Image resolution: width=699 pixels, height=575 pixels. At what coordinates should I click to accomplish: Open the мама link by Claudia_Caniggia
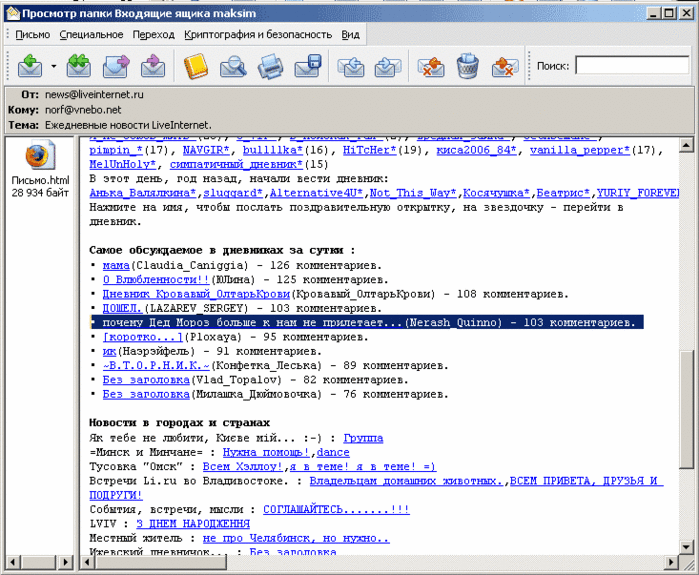[x=116, y=266]
